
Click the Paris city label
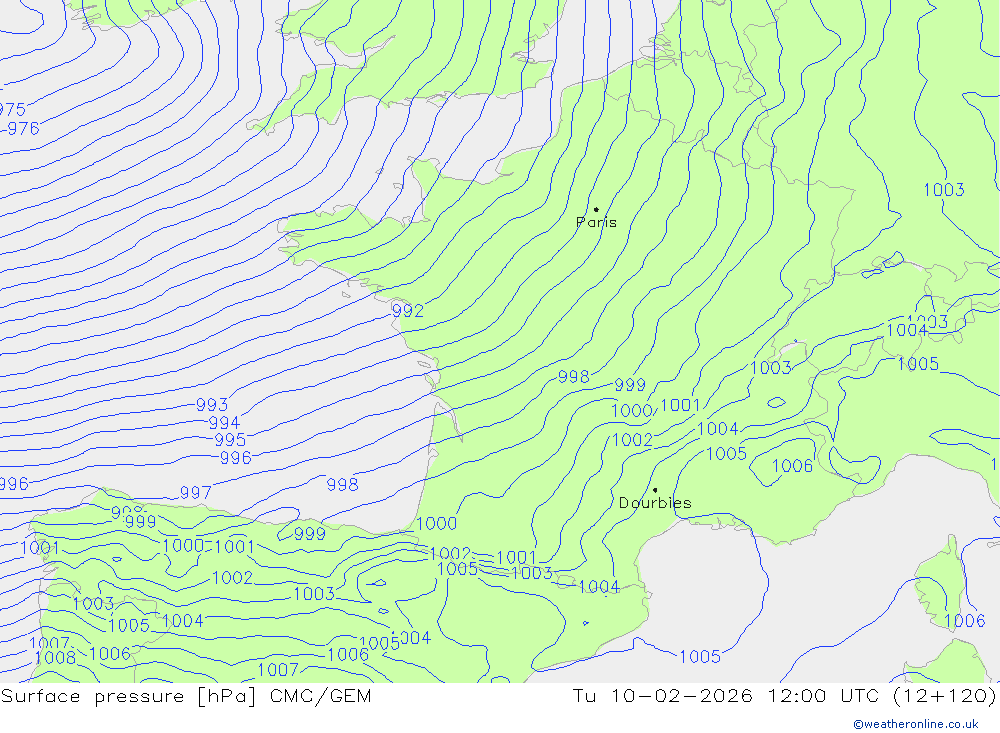point(596,222)
